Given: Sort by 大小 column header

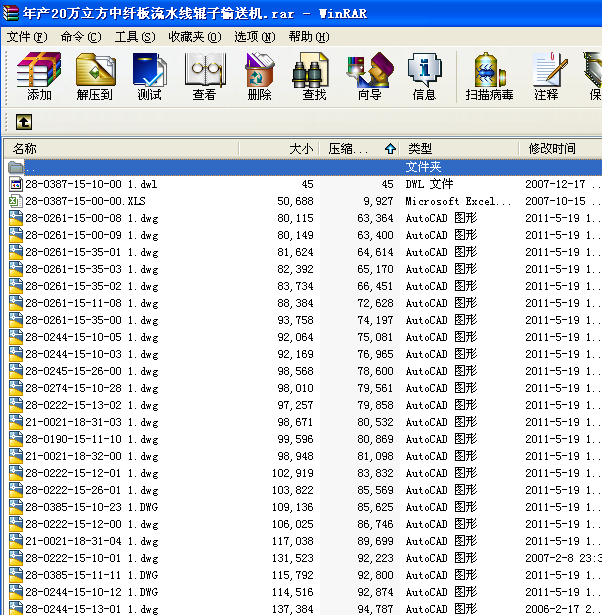Looking at the screenshot, I should pyautogui.click(x=279, y=149).
